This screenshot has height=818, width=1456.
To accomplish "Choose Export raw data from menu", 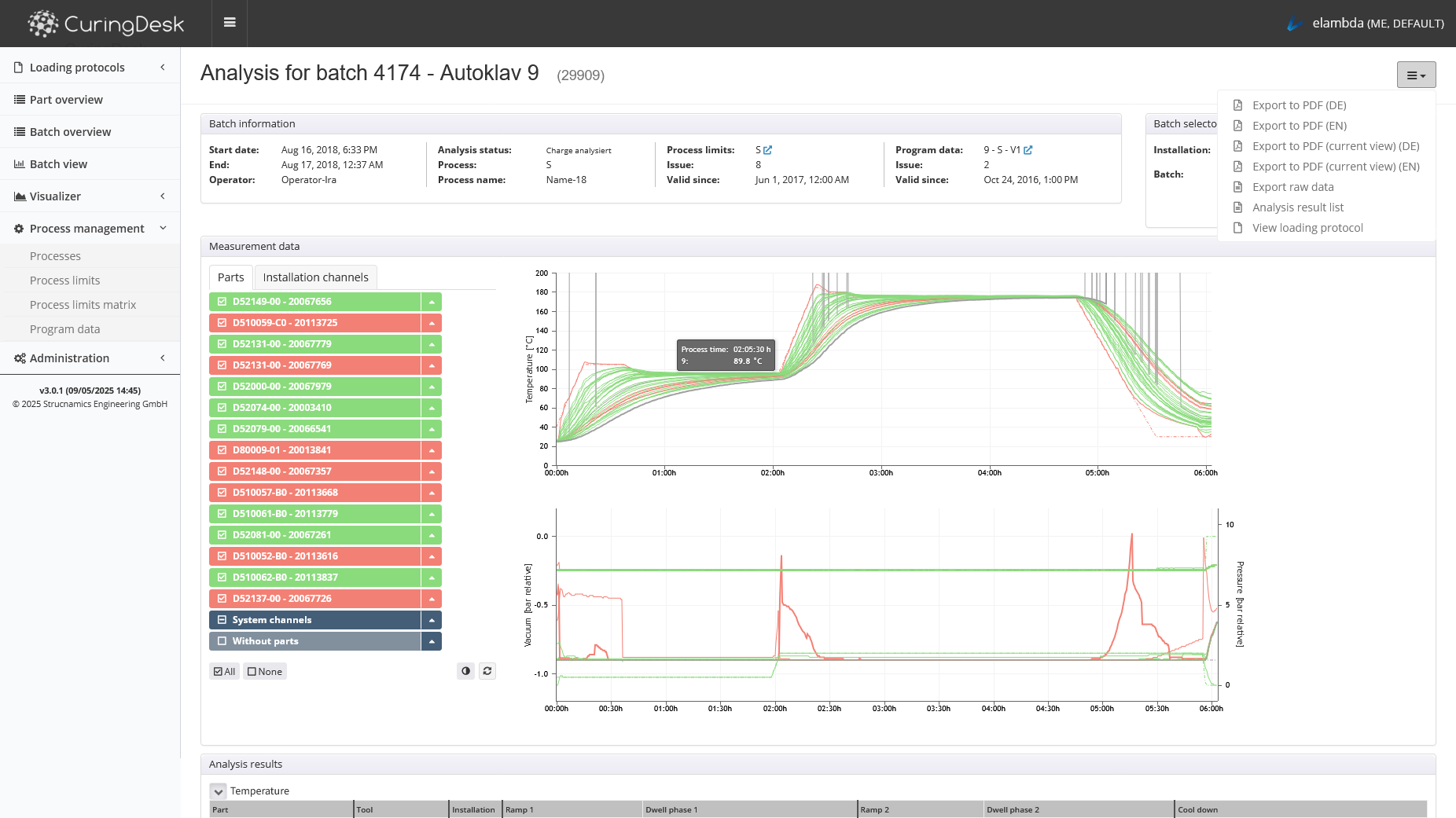I will (x=1292, y=187).
